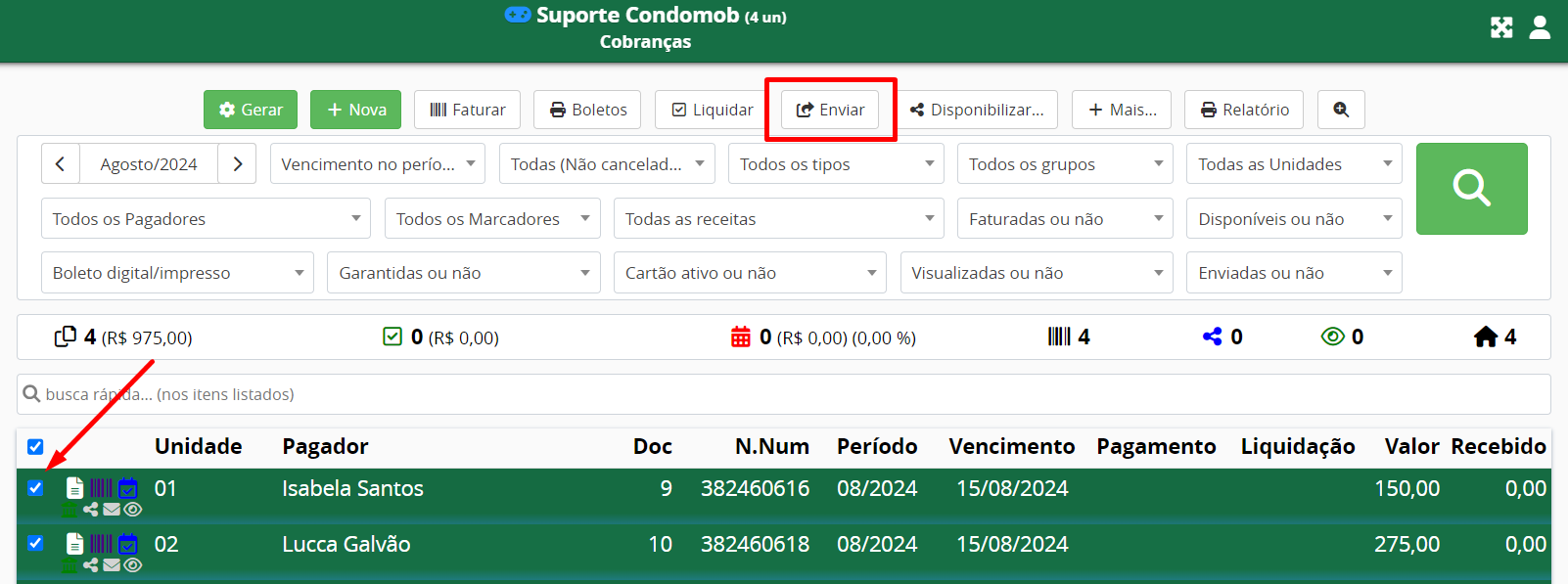Open the Vencimento no período dropdown
This screenshot has height=584, width=1568.
point(378,164)
